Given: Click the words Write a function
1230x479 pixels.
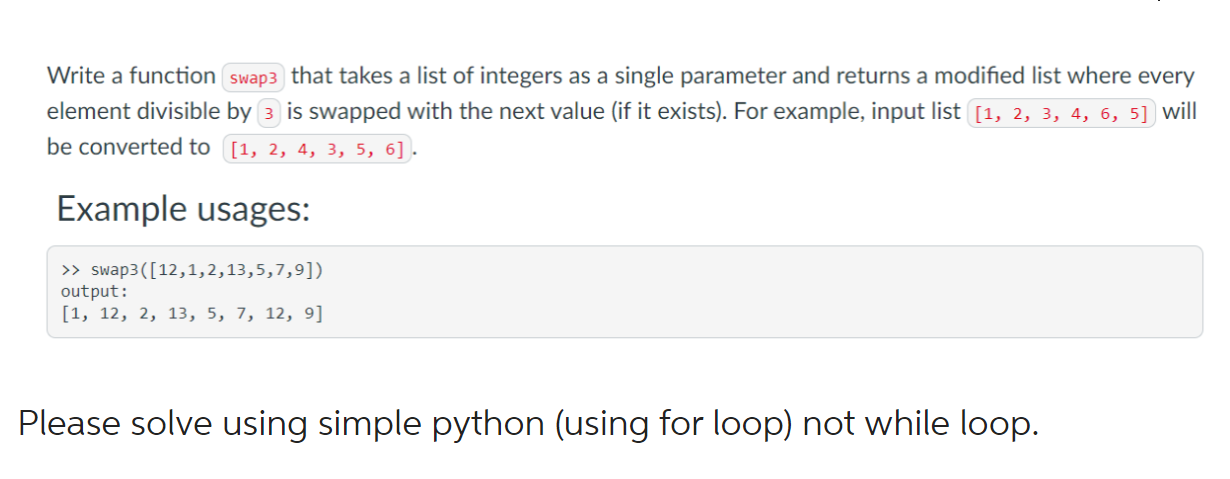Looking at the screenshot, I should [x=131, y=76].
